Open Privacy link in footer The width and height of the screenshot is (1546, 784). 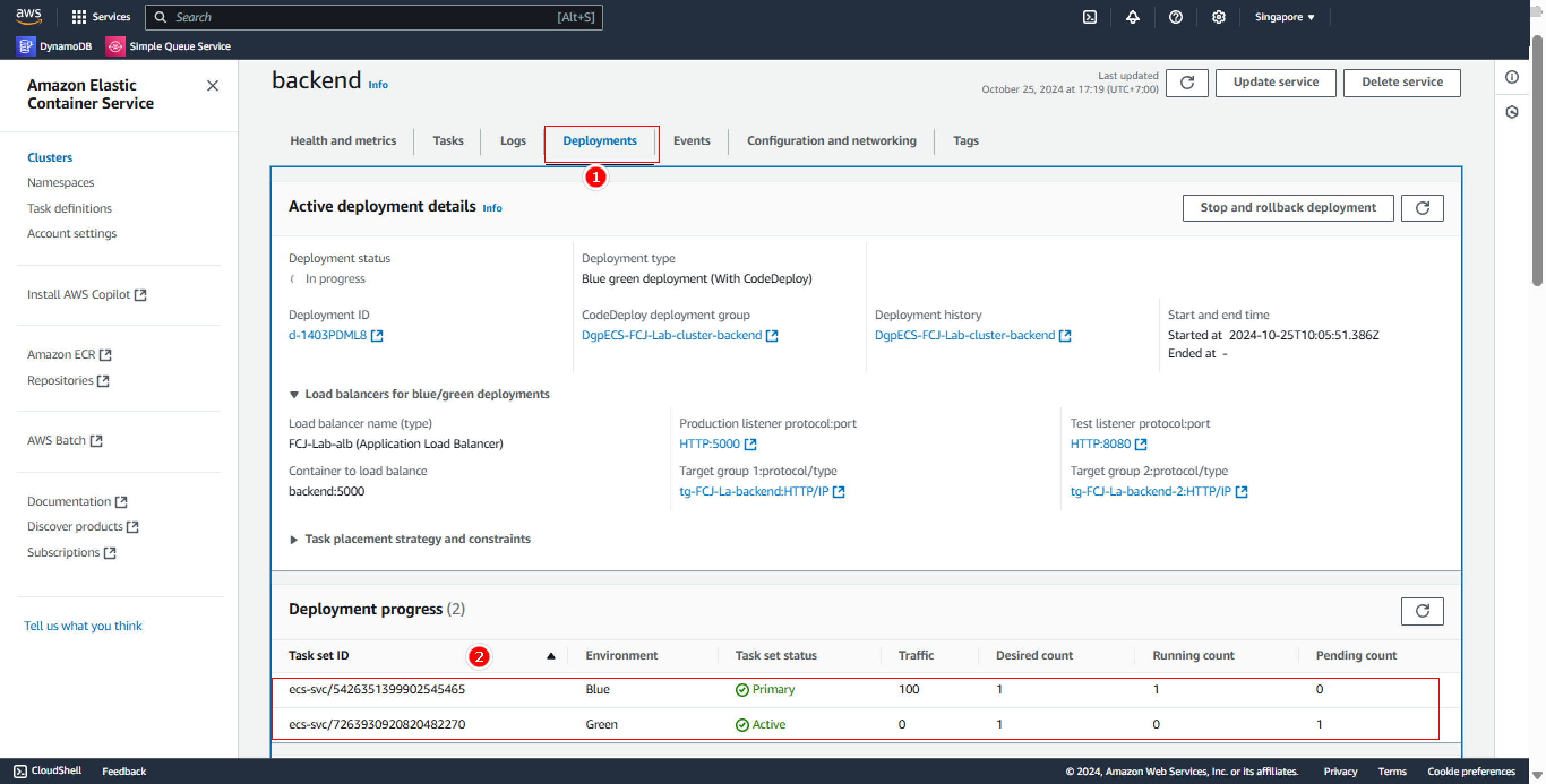click(1340, 771)
